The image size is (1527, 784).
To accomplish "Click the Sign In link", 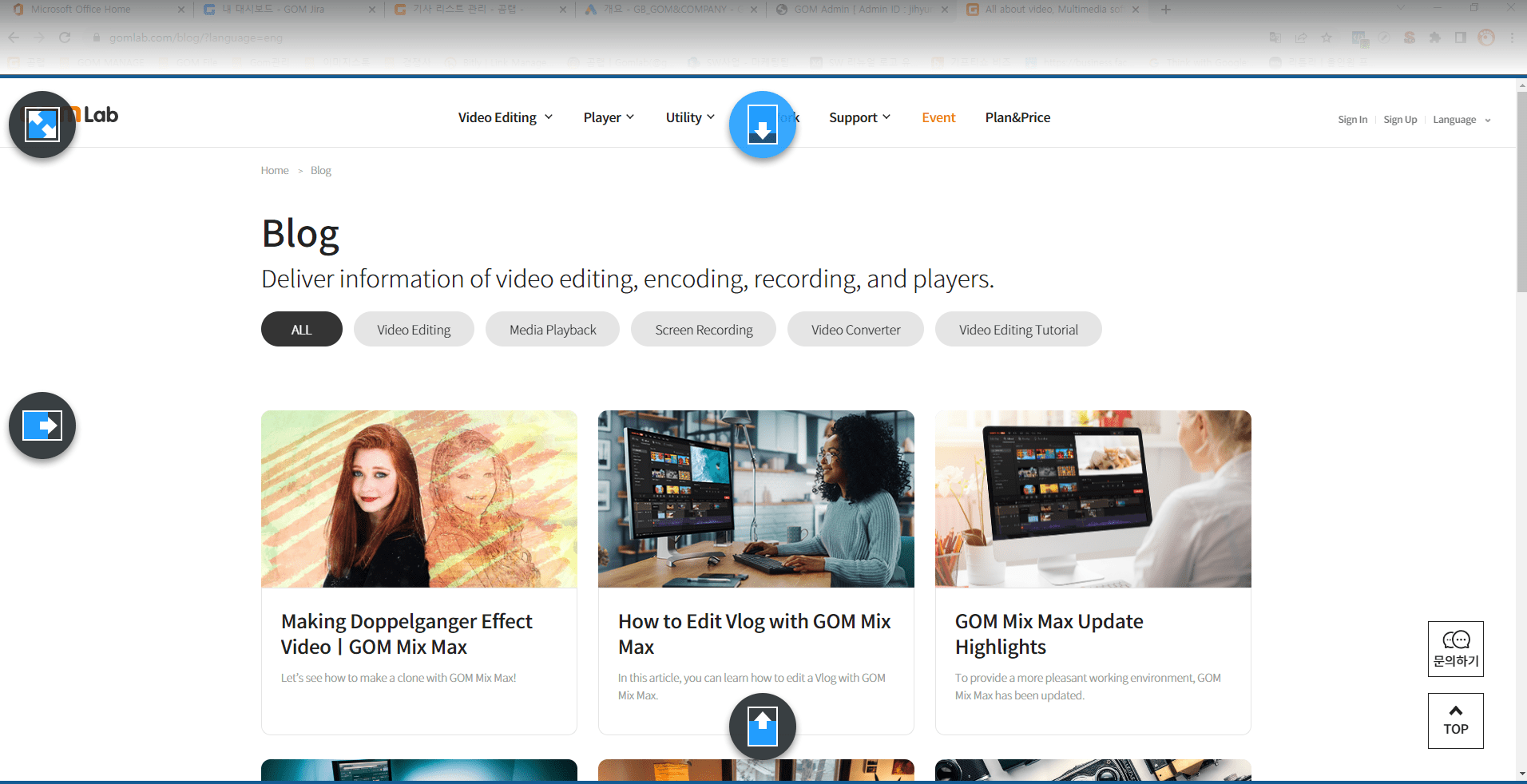I will [1352, 120].
